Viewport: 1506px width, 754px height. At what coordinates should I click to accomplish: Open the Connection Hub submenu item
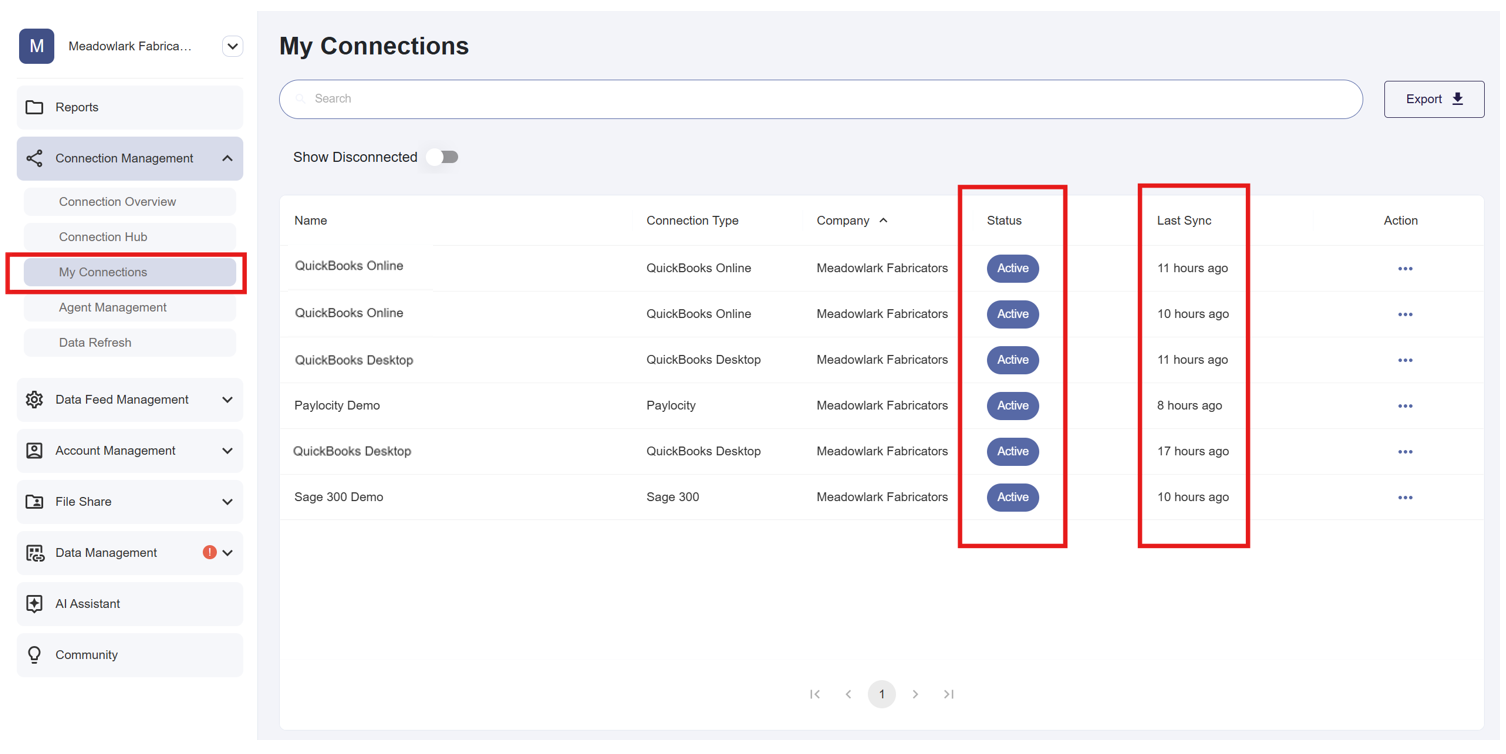coord(103,237)
